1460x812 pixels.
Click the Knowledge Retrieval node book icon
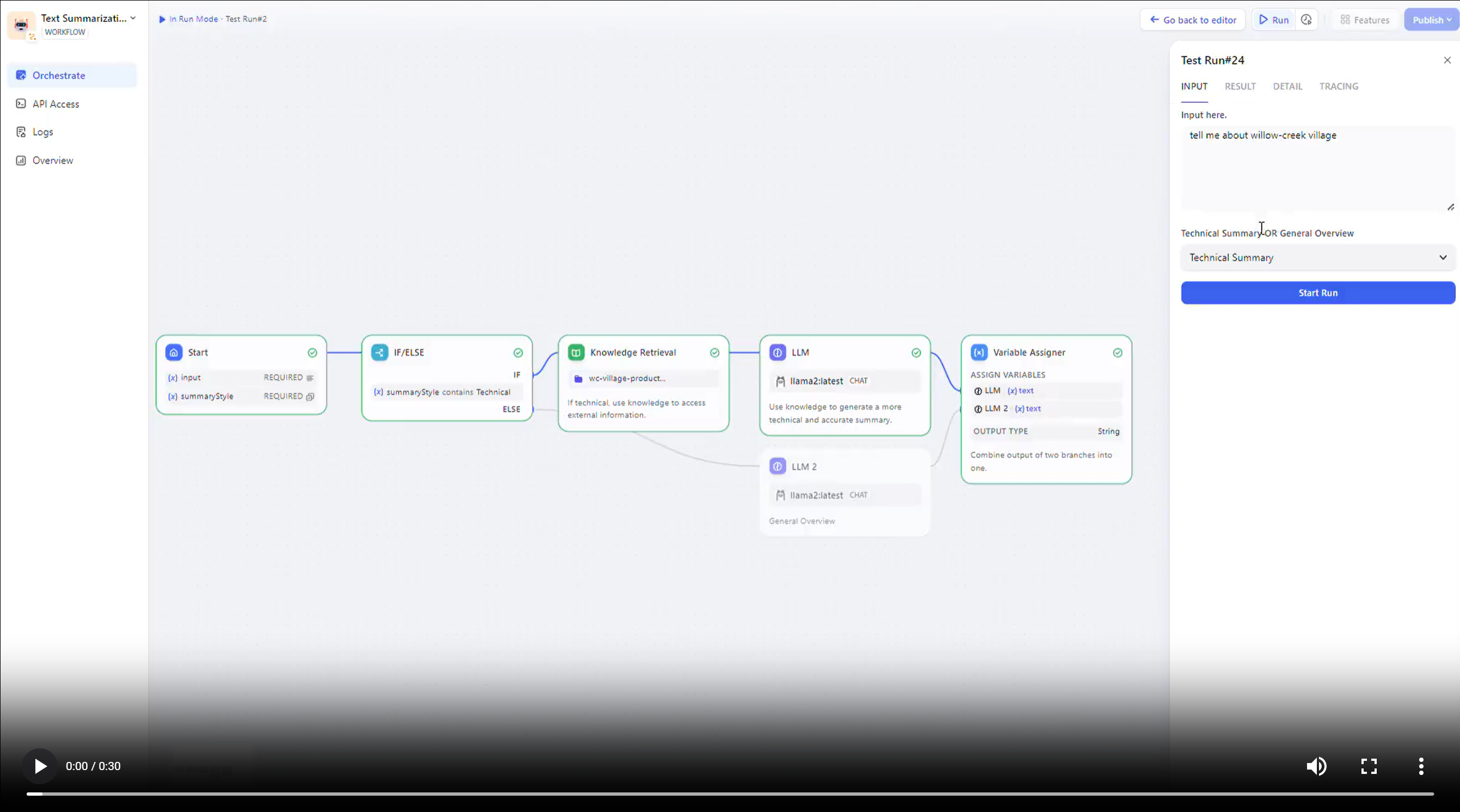pyautogui.click(x=576, y=353)
